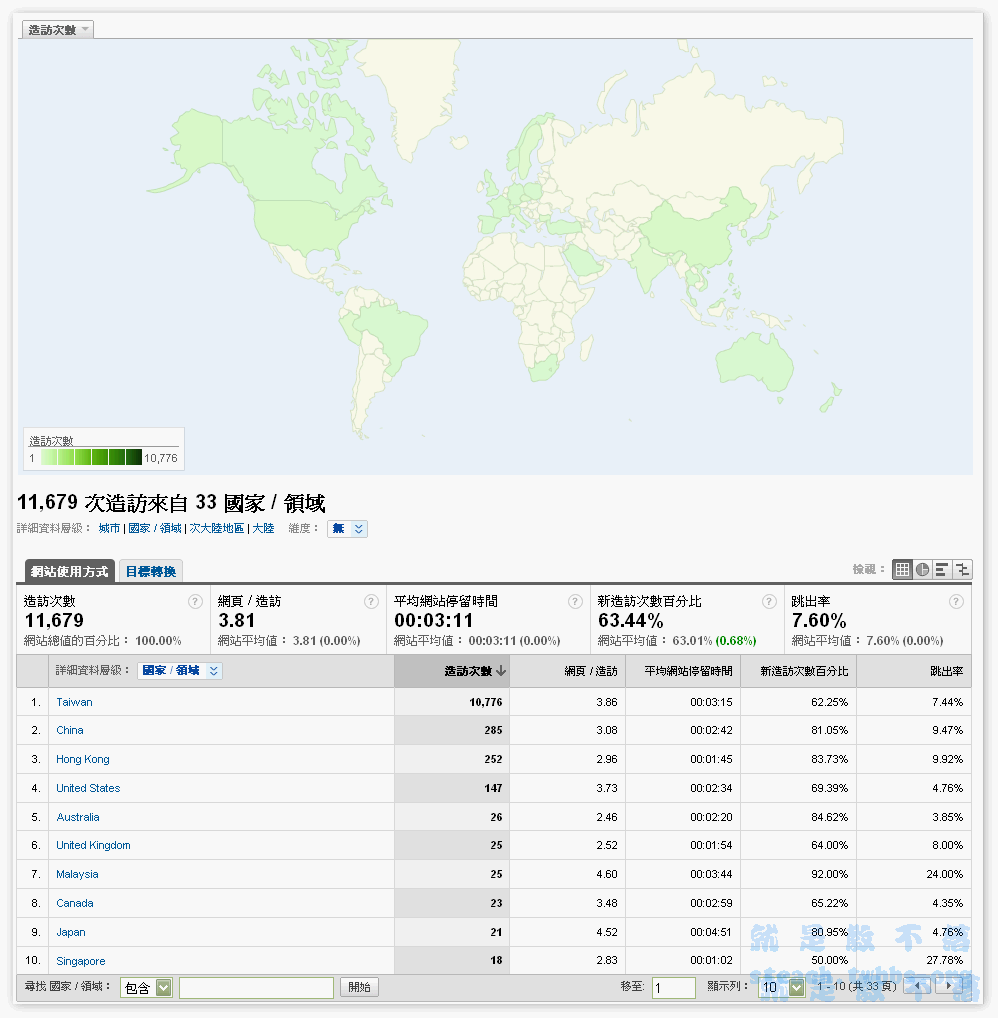Switch to the 目標轉換 tab
Viewport: 998px width, 1018px height.
pos(151,571)
